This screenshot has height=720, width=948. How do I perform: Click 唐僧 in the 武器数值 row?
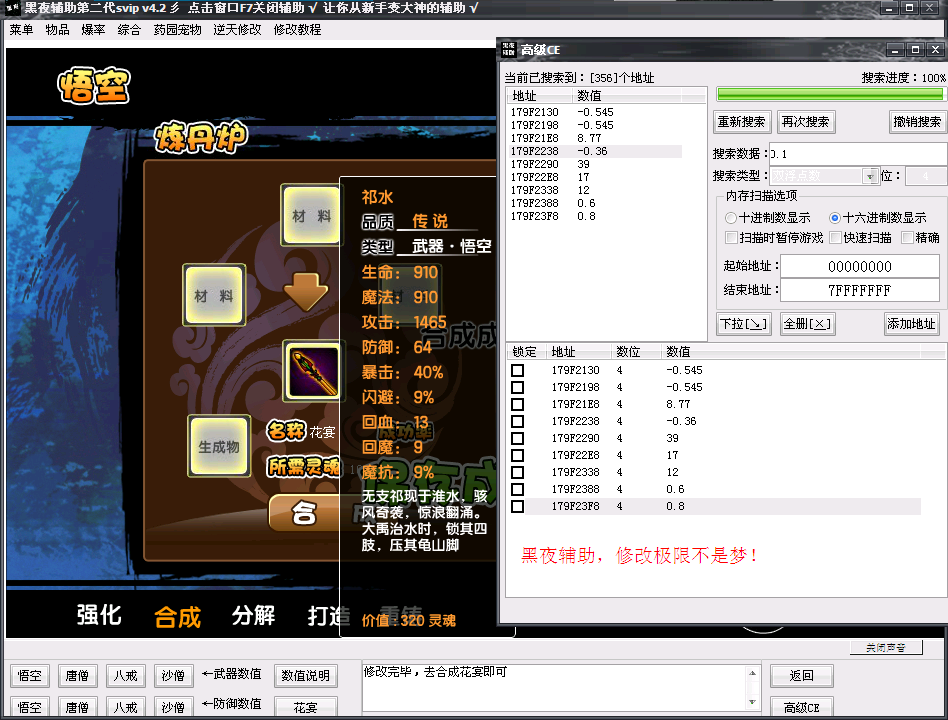(77, 676)
